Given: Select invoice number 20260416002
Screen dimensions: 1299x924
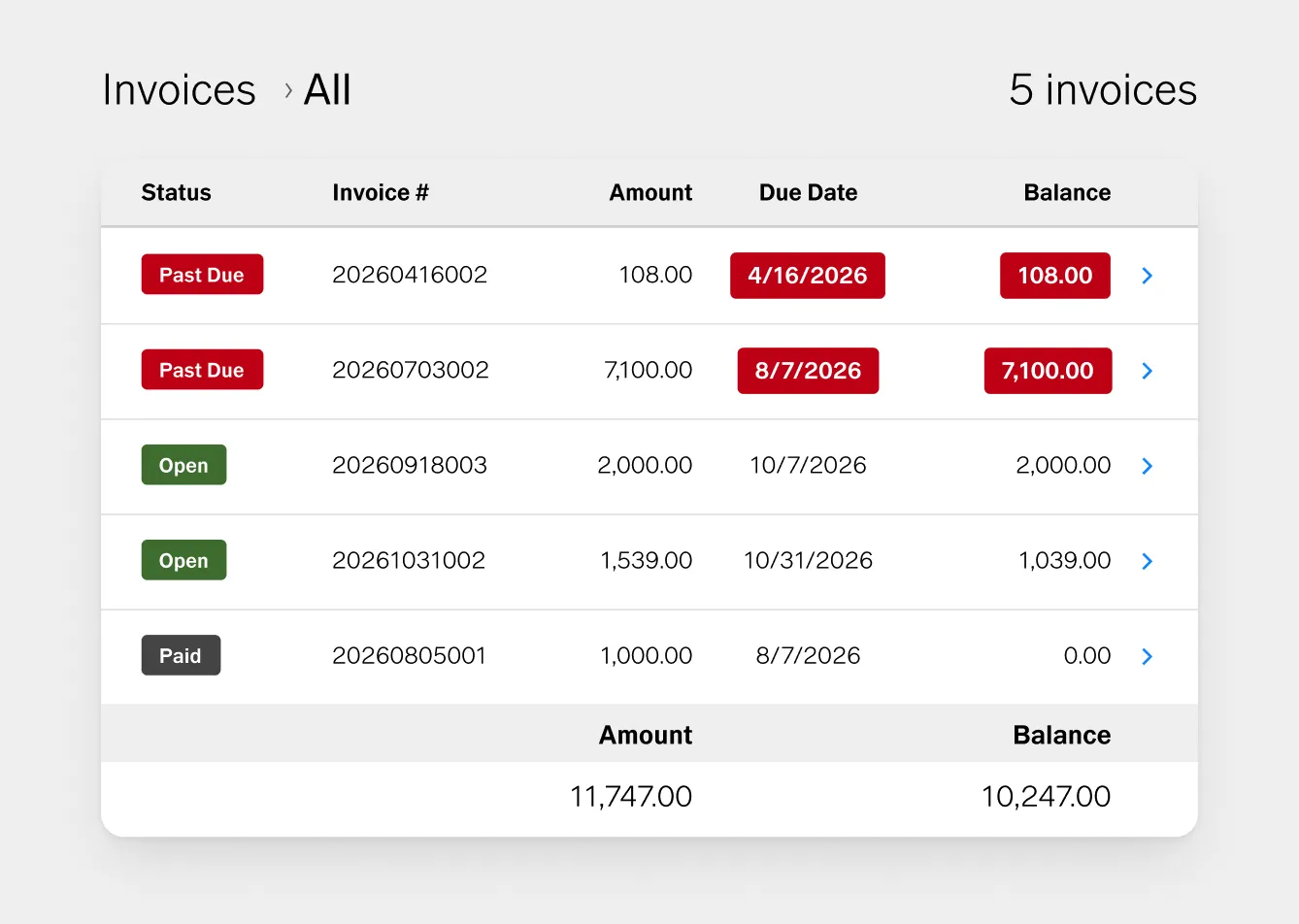Looking at the screenshot, I should [410, 275].
